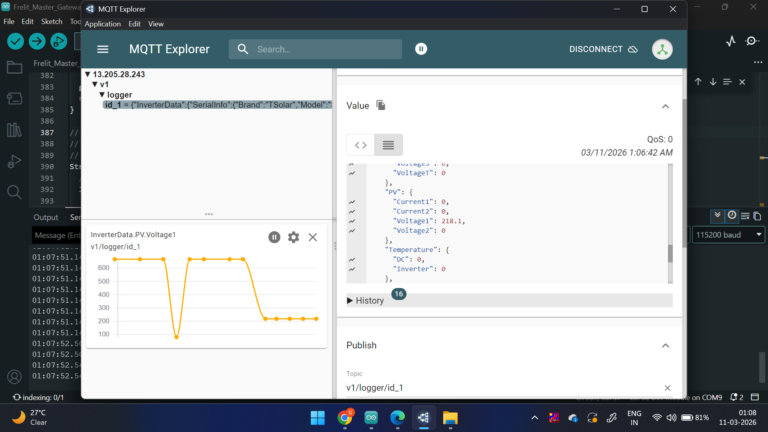Open Microsoft Edge from taskbar
Viewport: 768px width, 432px height.
pos(397,418)
